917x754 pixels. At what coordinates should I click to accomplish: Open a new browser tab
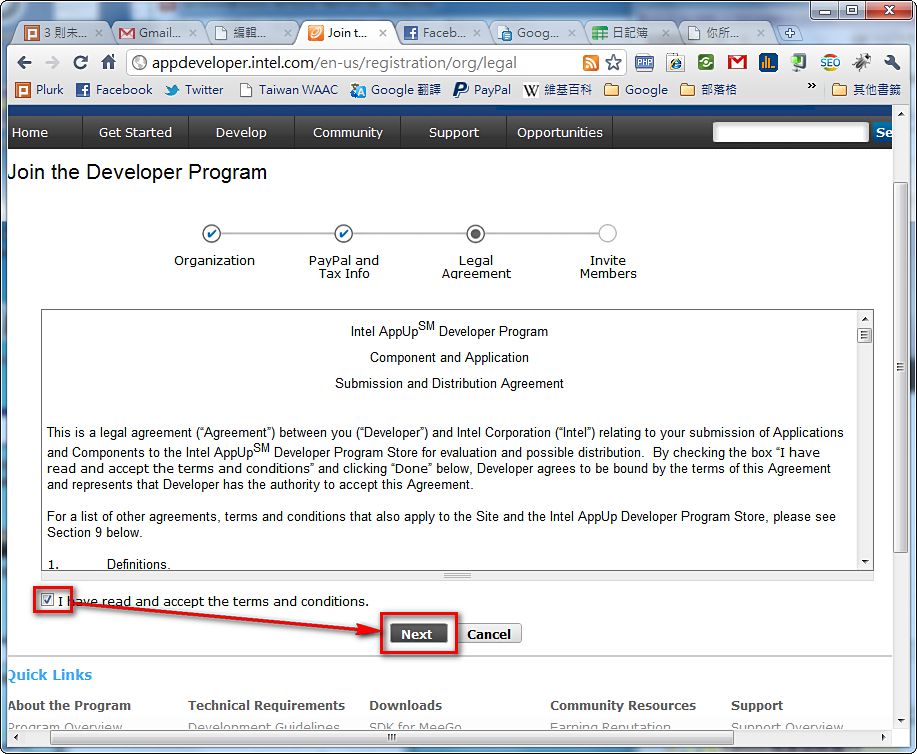tap(790, 33)
